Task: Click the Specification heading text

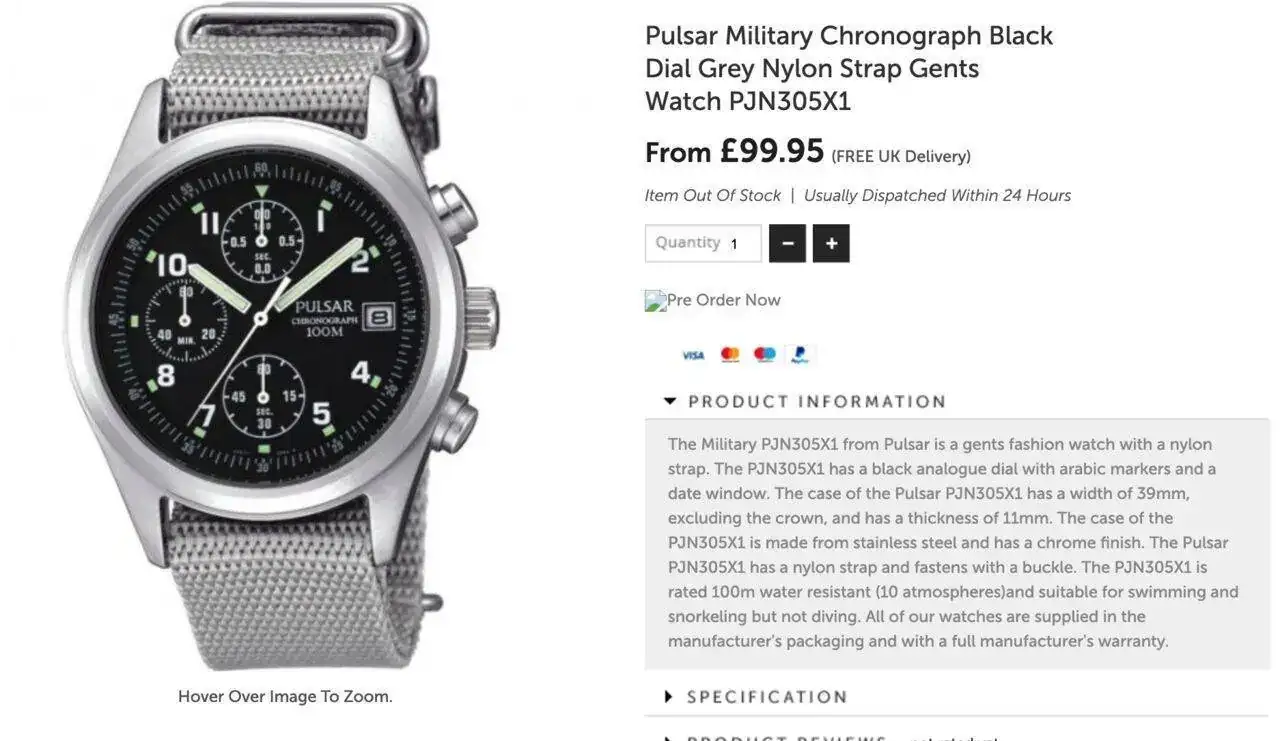Action: point(767,696)
